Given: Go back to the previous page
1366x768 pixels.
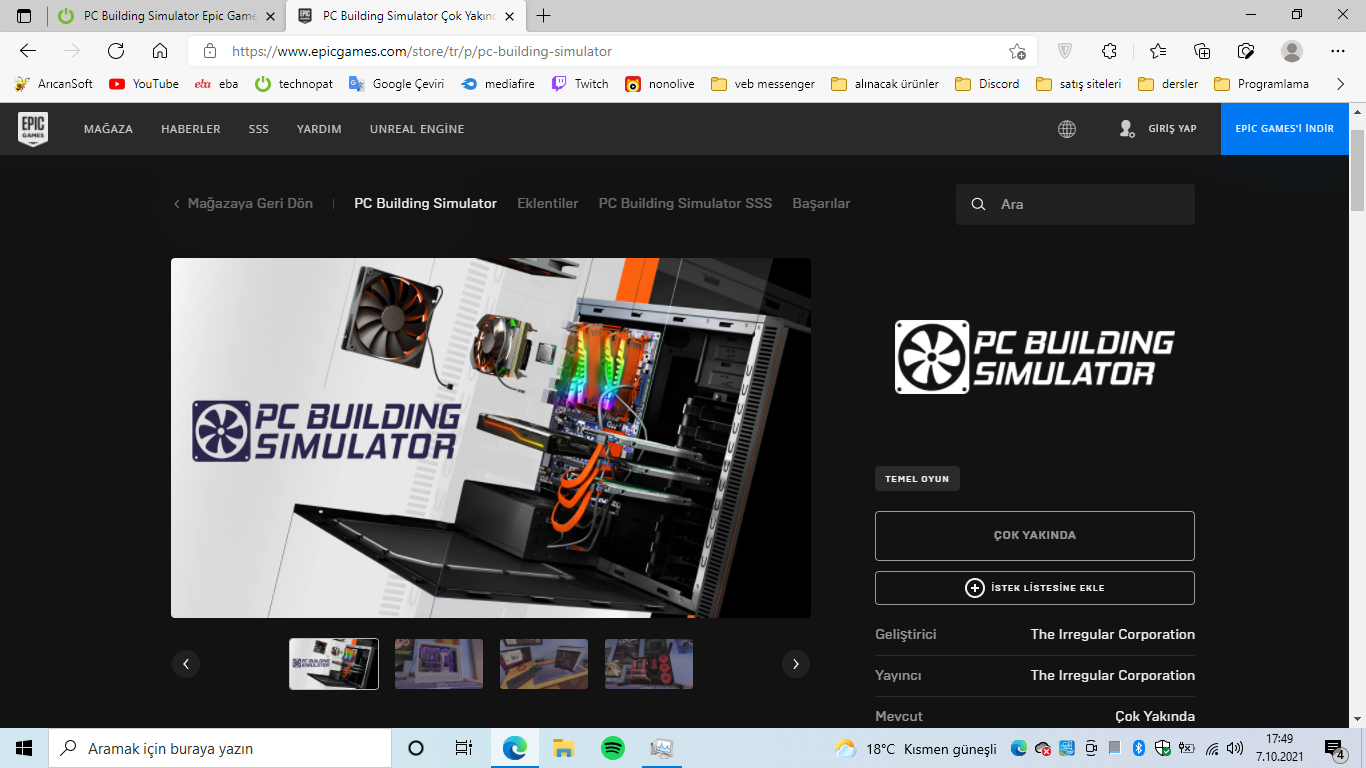Looking at the screenshot, I should tap(28, 51).
